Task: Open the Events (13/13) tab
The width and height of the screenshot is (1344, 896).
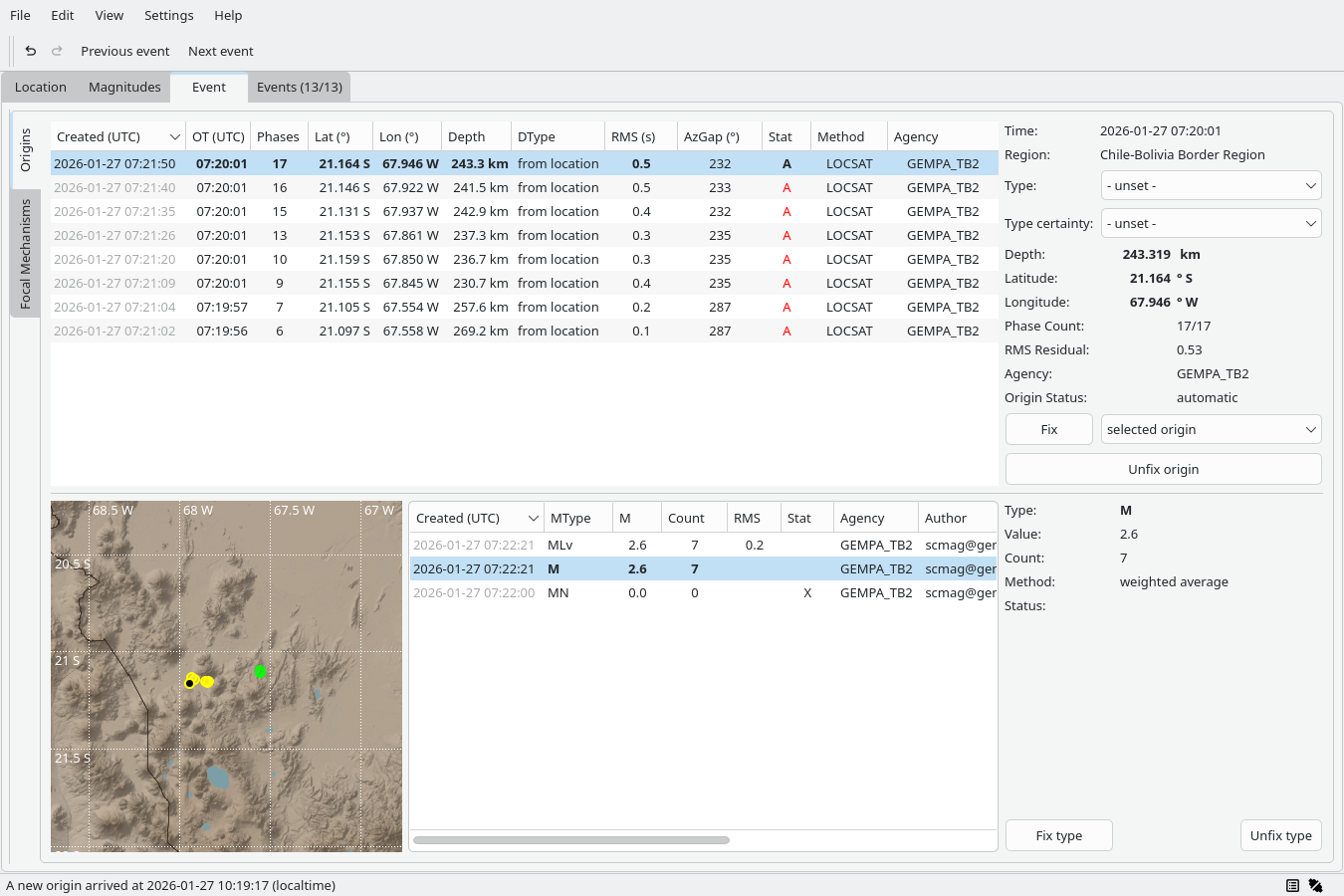Action: point(299,87)
